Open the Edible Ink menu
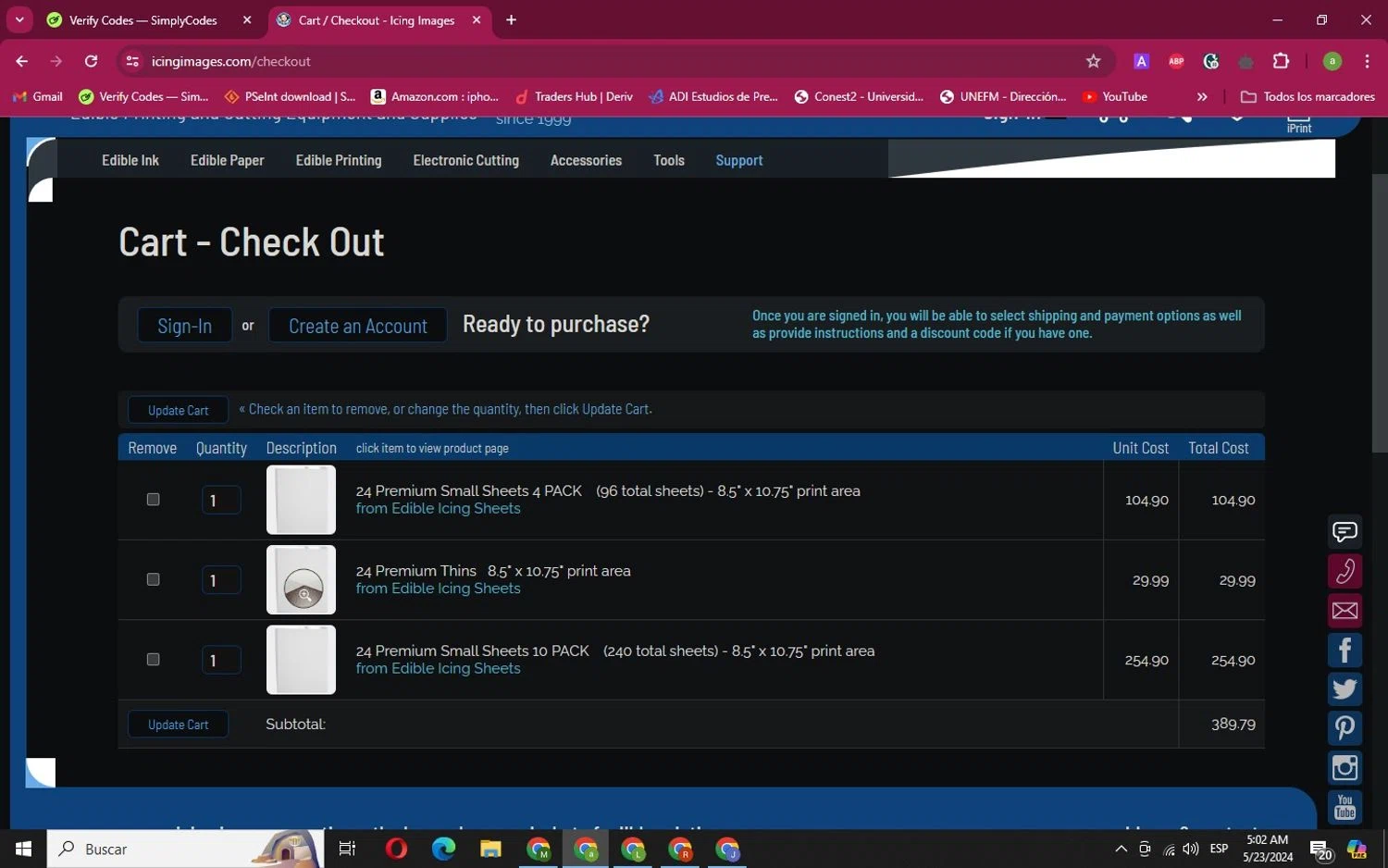This screenshot has height=868, width=1388. 130,160
